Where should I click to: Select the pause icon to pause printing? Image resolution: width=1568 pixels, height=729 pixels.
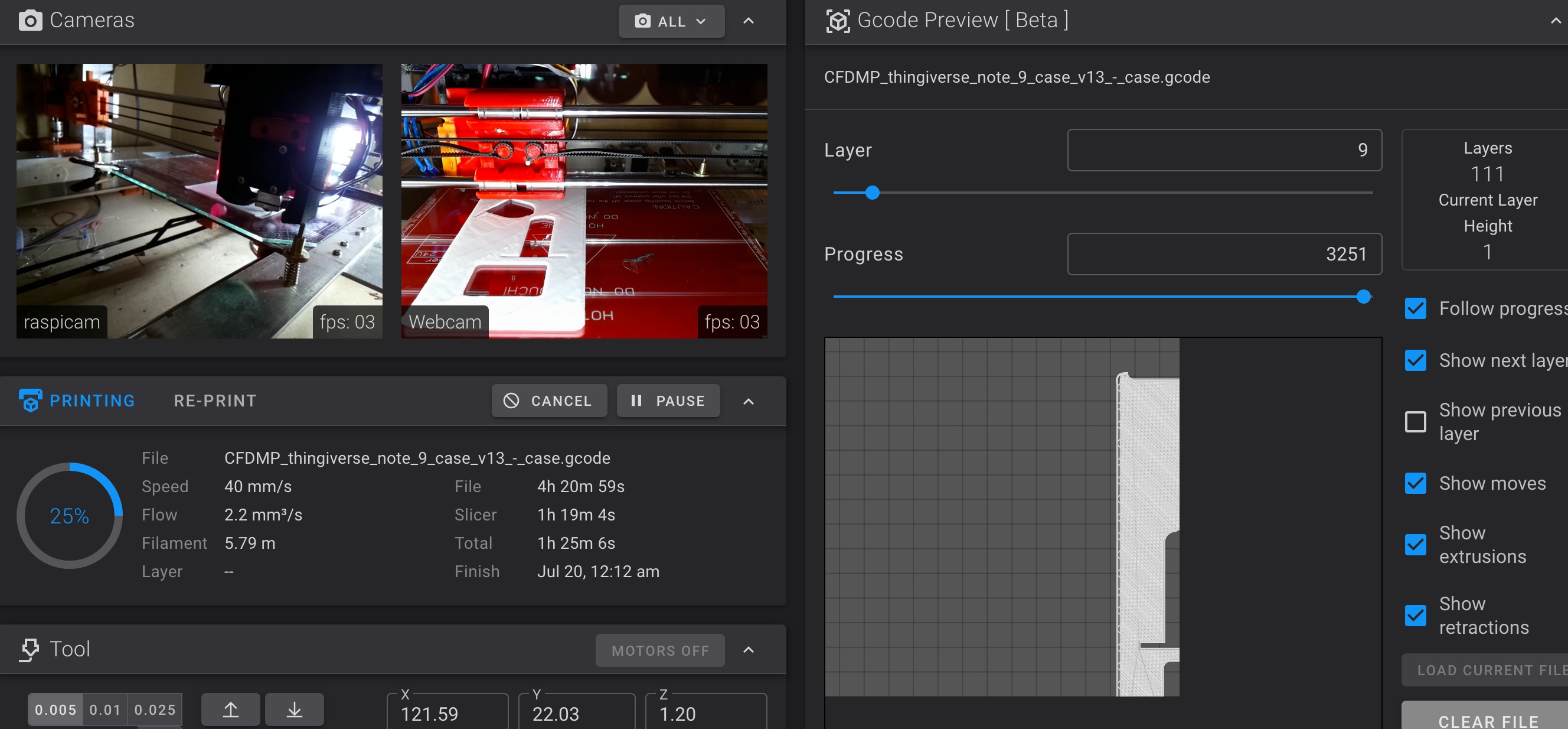(638, 400)
